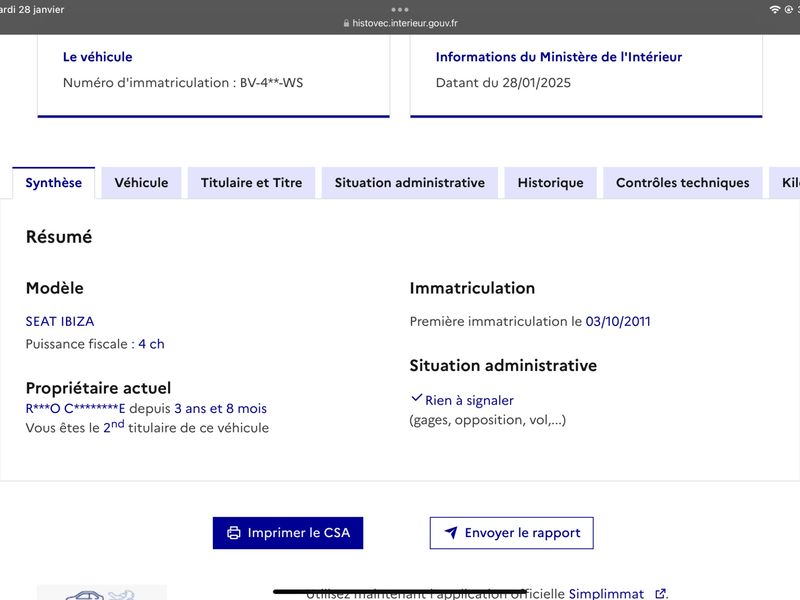The image size is (800, 600).
Task: Tap the histovec.interieur.gouv.fr address bar
Action: pos(401,23)
